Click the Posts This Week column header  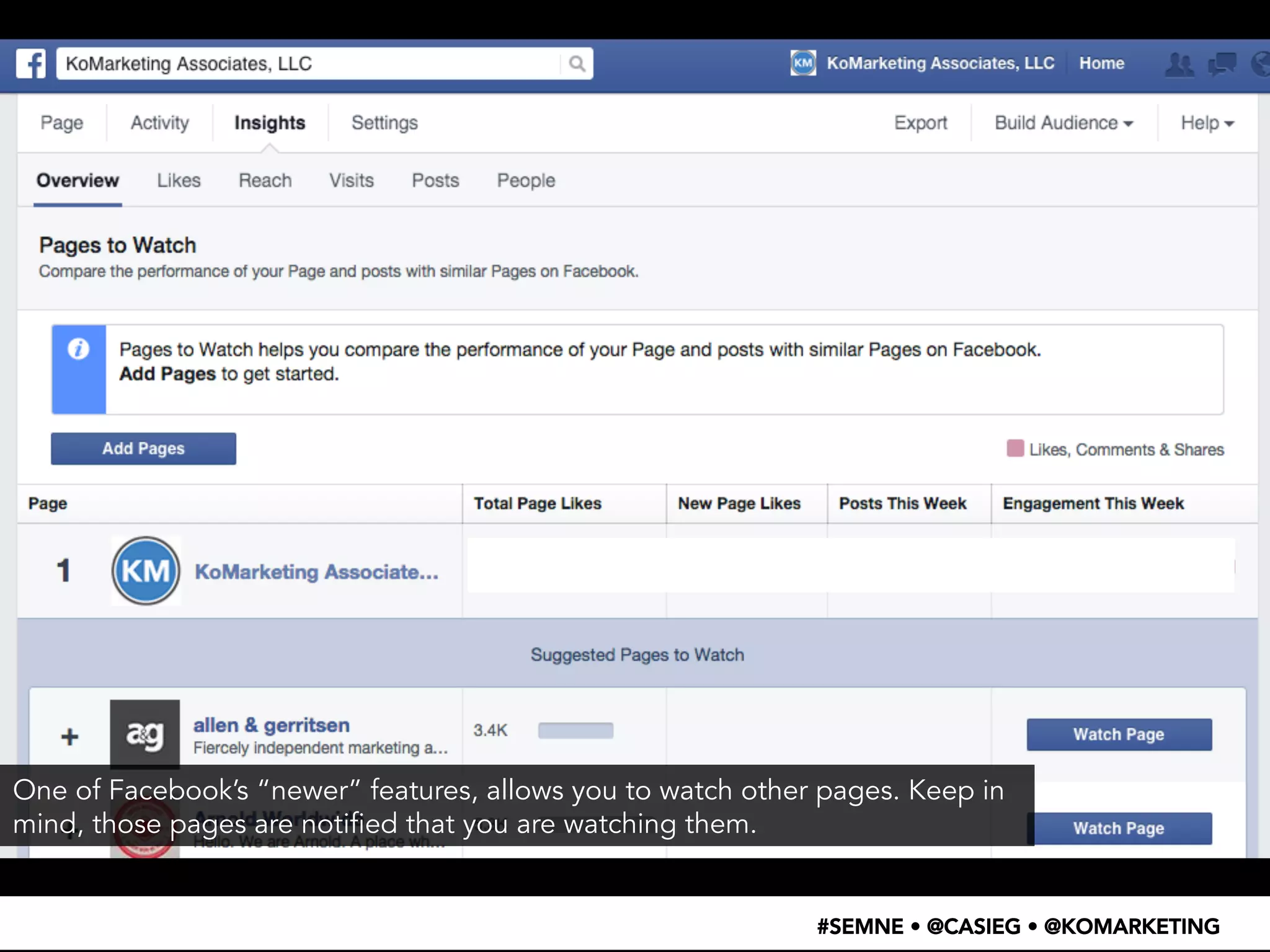[903, 503]
